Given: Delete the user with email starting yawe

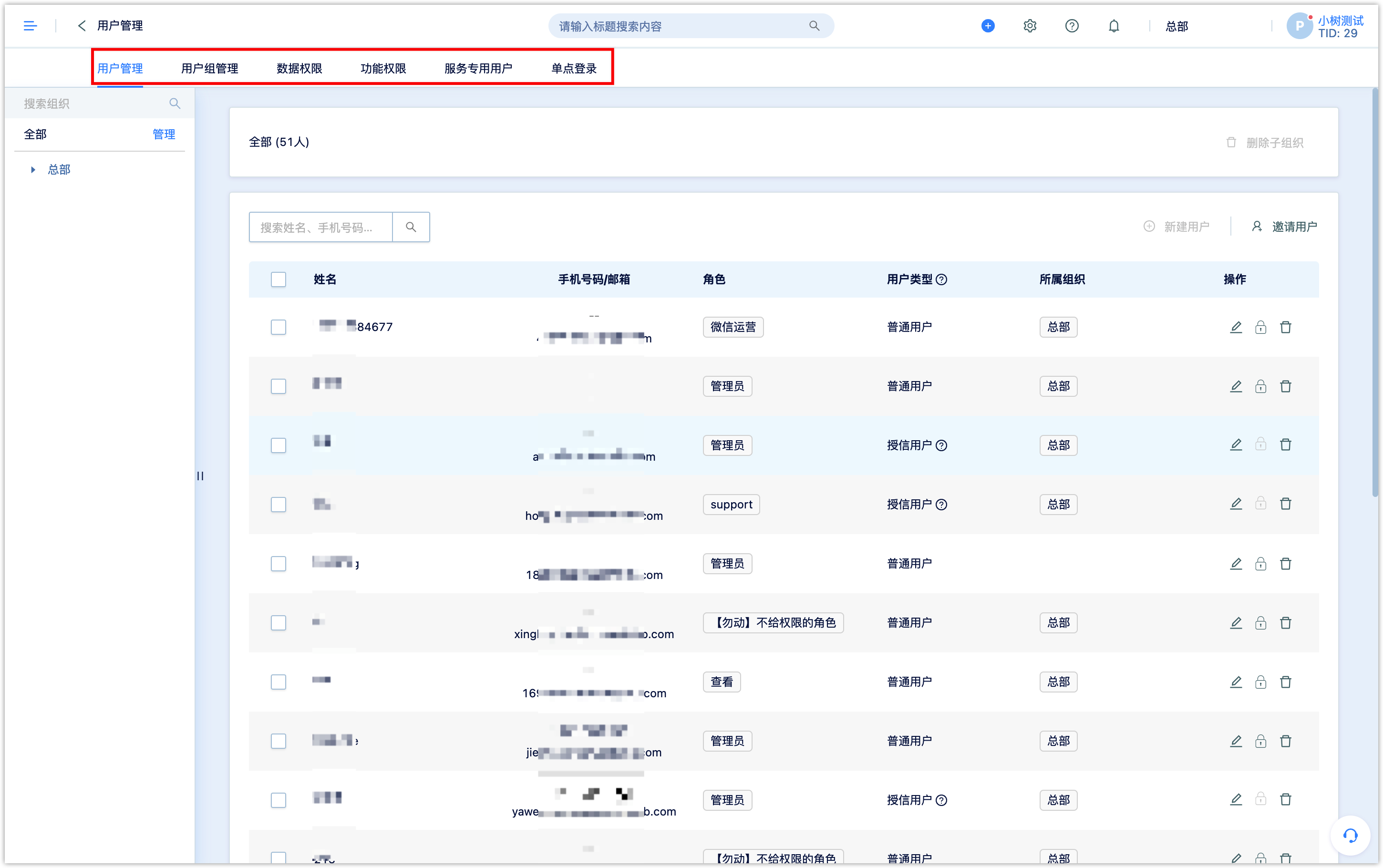Looking at the screenshot, I should 1285,800.
